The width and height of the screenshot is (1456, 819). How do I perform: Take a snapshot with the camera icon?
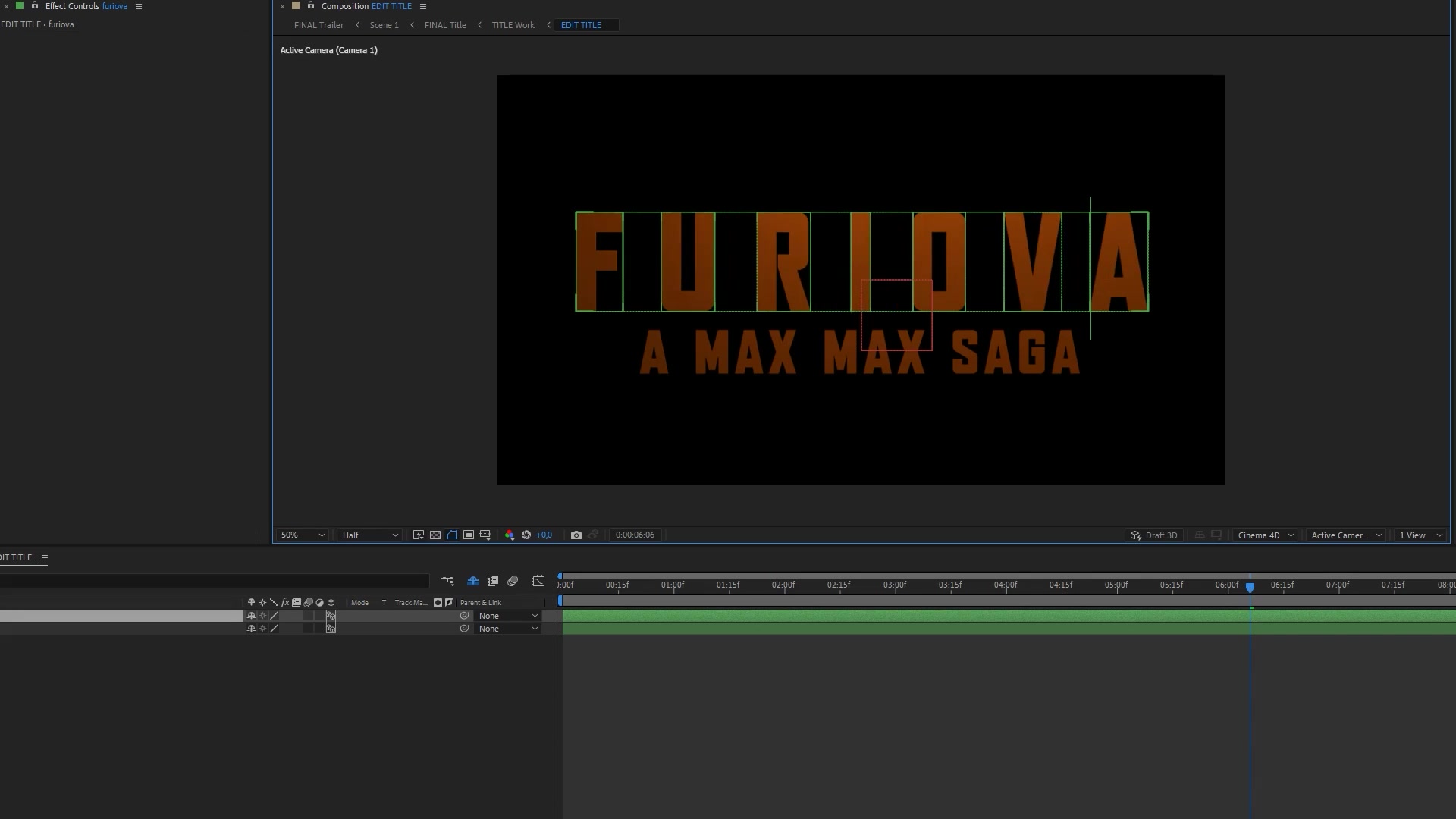576,535
